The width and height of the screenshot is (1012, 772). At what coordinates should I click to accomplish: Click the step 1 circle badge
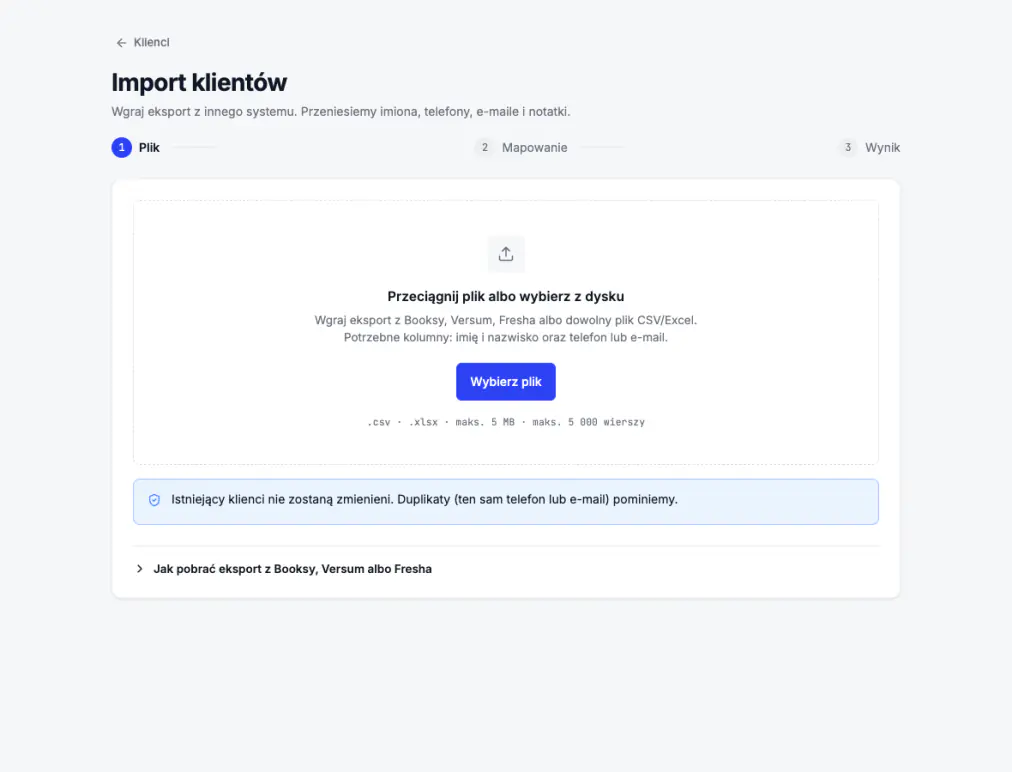click(122, 148)
